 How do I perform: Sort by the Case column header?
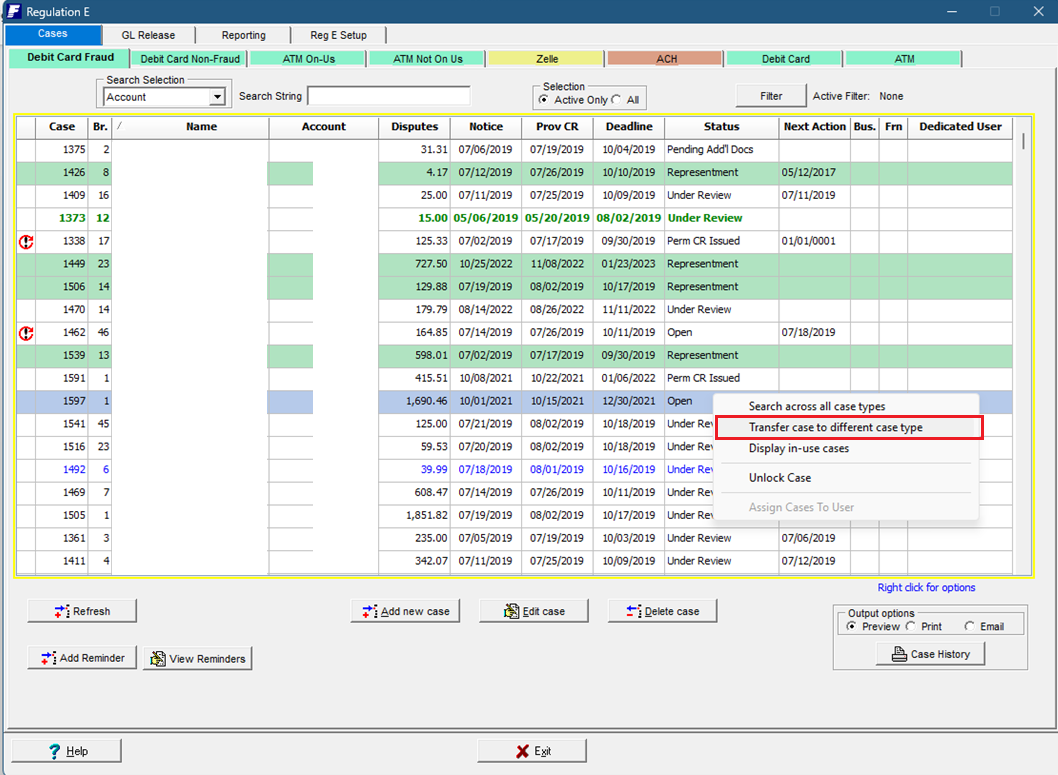[x=62, y=127]
